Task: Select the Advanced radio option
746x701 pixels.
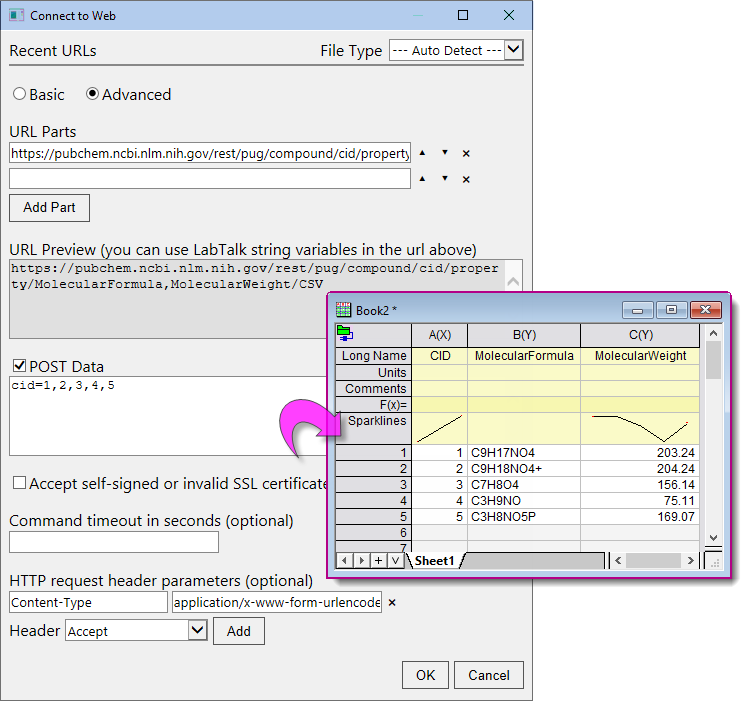Action: (x=93, y=94)
